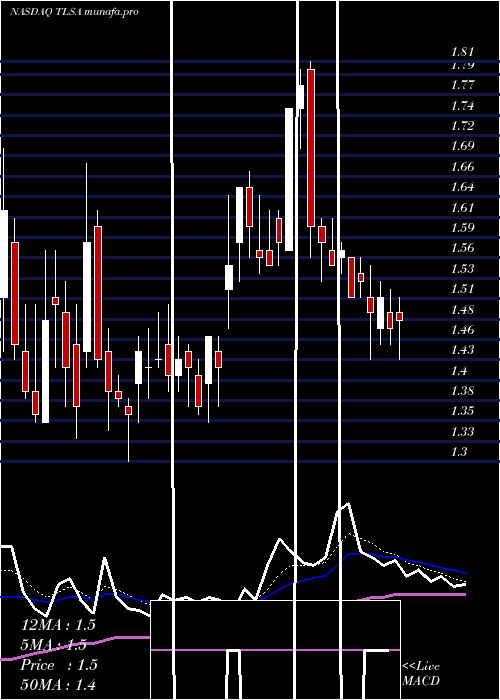The height and width of the screenshot is (700, 500).
Task: Click the 1.51 price axis label
Action: (462, 289)
